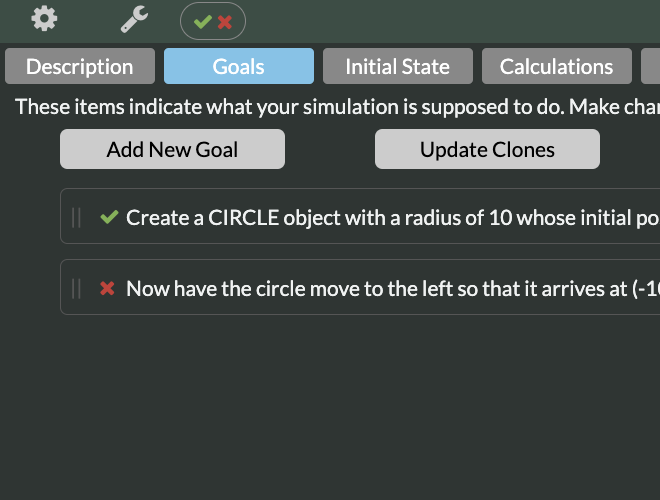Click the goals instruction text line
The width and height of the screenshot is (660, 500).
pyautogui.click(x=338, y=107)
